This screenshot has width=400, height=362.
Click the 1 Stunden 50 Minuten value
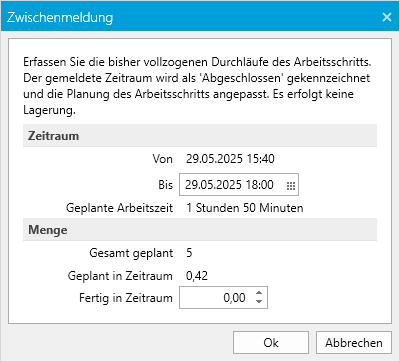[245, 208]
